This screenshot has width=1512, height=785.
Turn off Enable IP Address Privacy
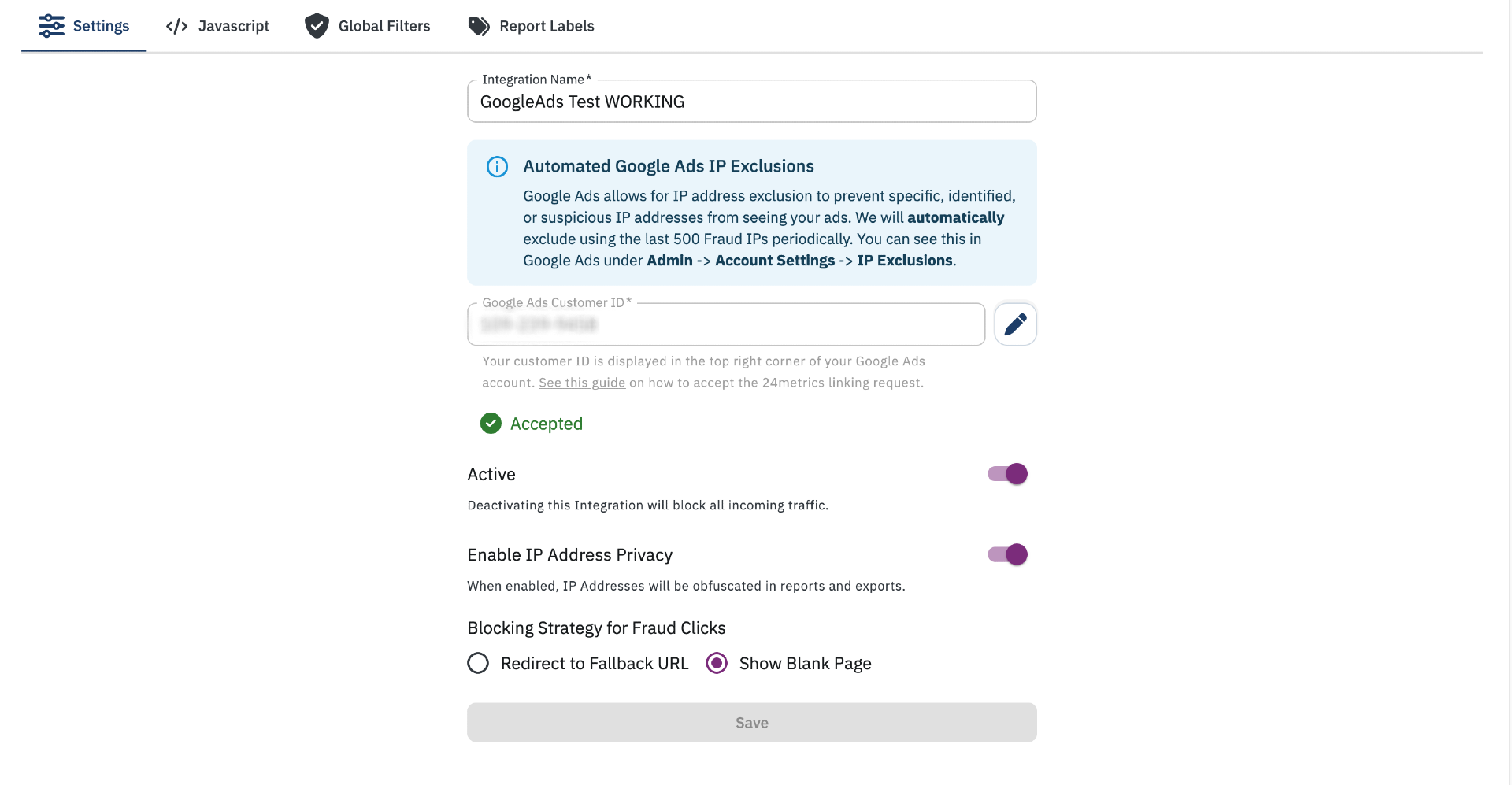tap(1006, 554)
